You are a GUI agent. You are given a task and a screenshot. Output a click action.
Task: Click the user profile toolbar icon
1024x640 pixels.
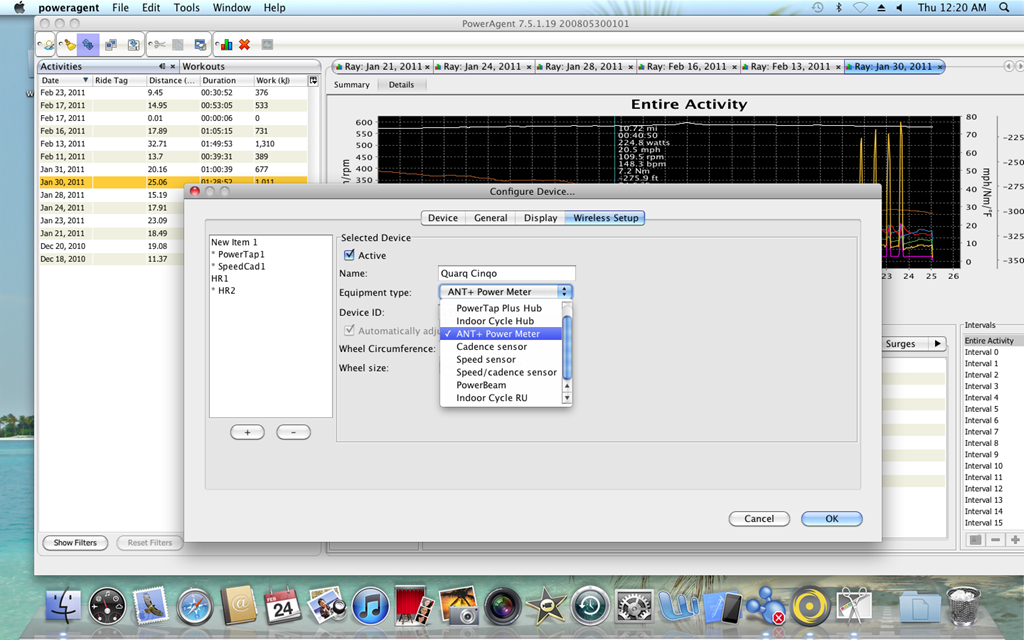(x=48, y=45)
